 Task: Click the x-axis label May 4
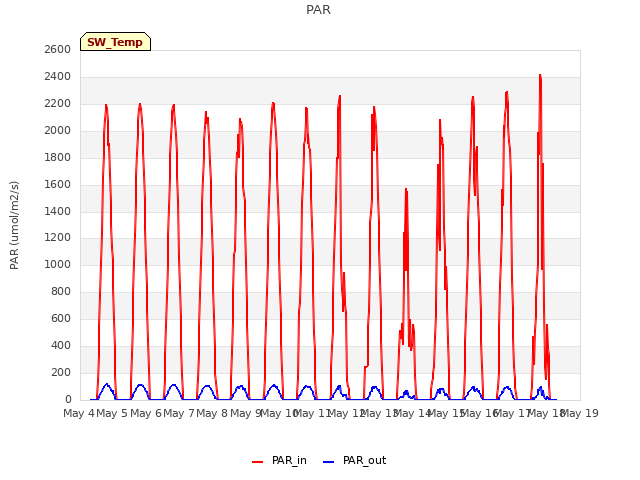tap(79, 413)
